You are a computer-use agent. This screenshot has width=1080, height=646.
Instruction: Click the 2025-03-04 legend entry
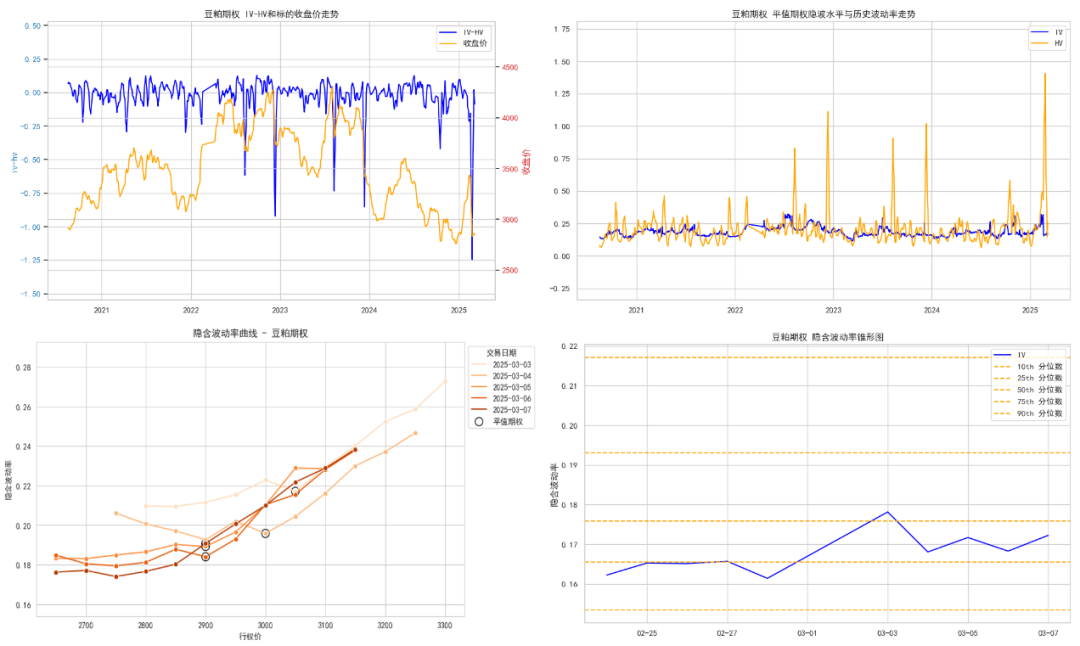coord(501,376)
